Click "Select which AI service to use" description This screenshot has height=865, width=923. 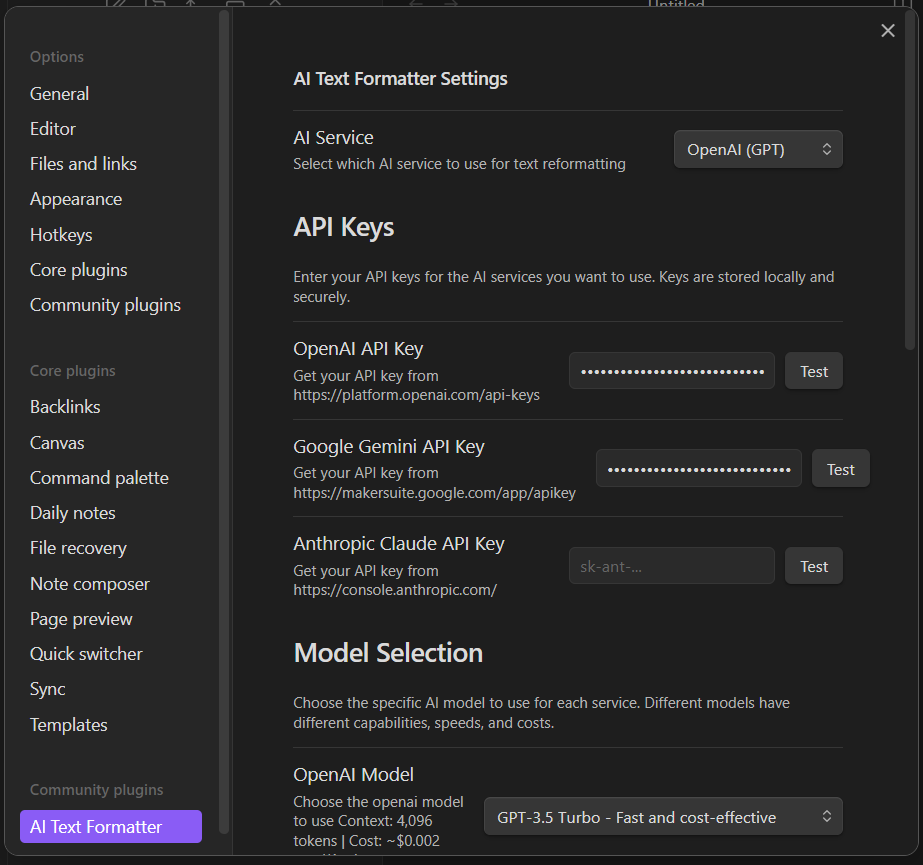coord(459,164)
